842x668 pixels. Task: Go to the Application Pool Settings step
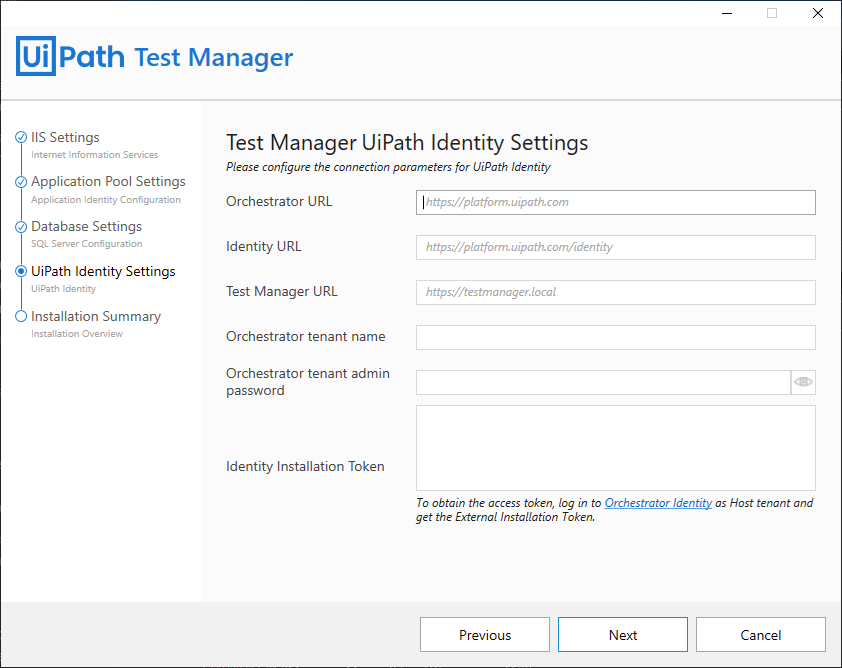coord(108,181)
